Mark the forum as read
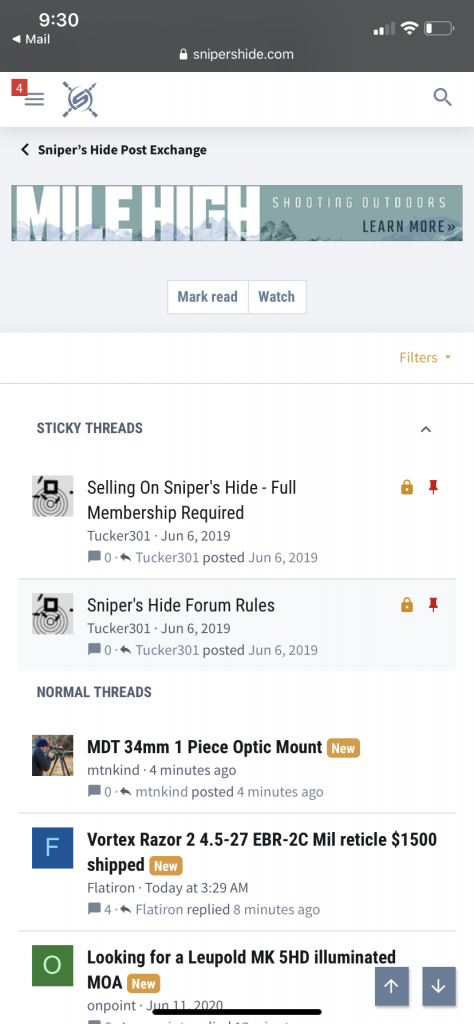This screenshot has width=474, height=1024. (x=208, y=296)
